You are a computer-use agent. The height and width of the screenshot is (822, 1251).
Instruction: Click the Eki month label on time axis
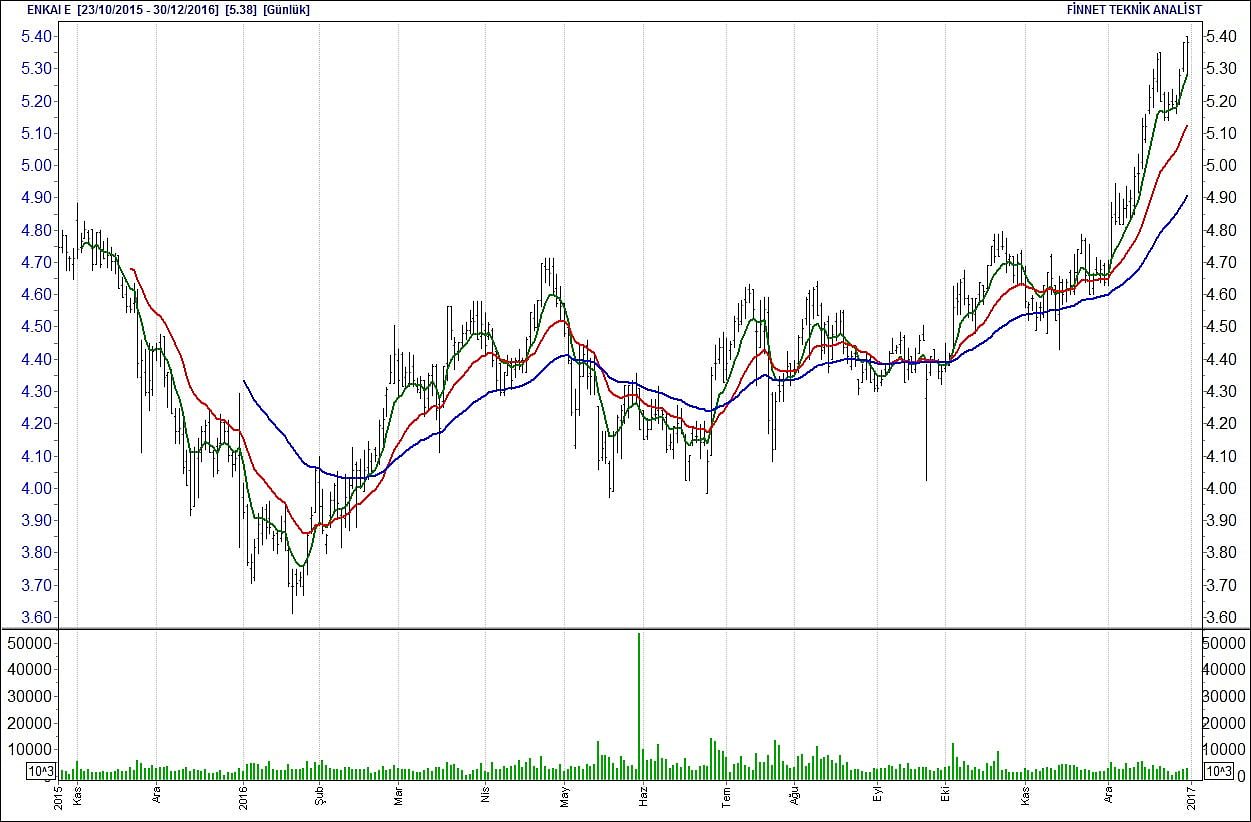pos(945,797)
